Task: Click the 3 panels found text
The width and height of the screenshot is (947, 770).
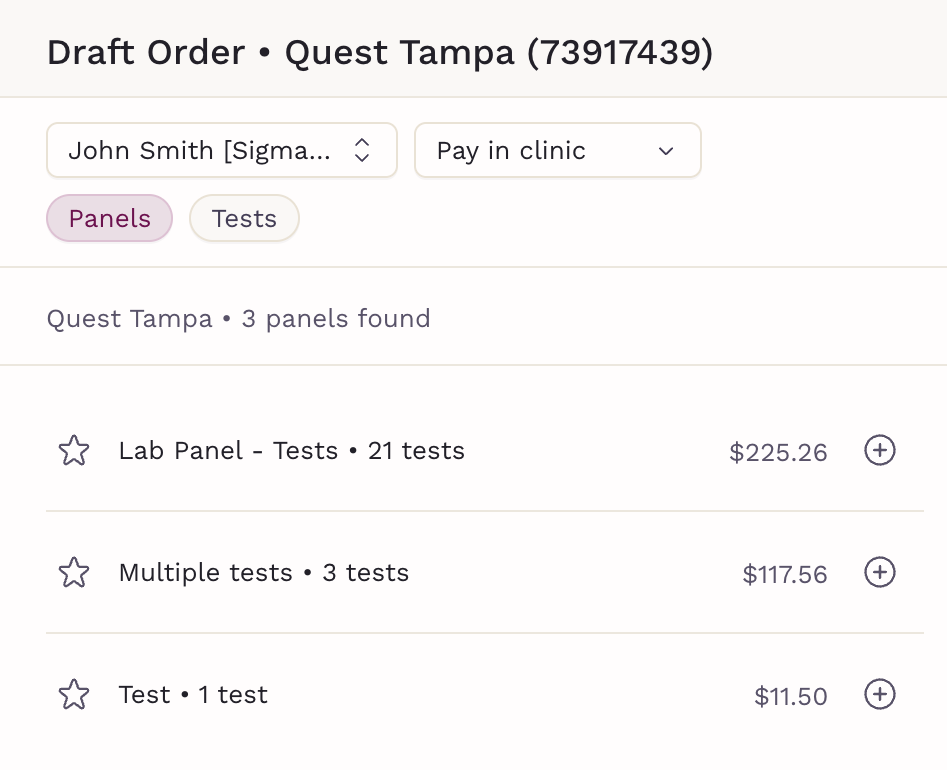Action: tap(336, 319)
